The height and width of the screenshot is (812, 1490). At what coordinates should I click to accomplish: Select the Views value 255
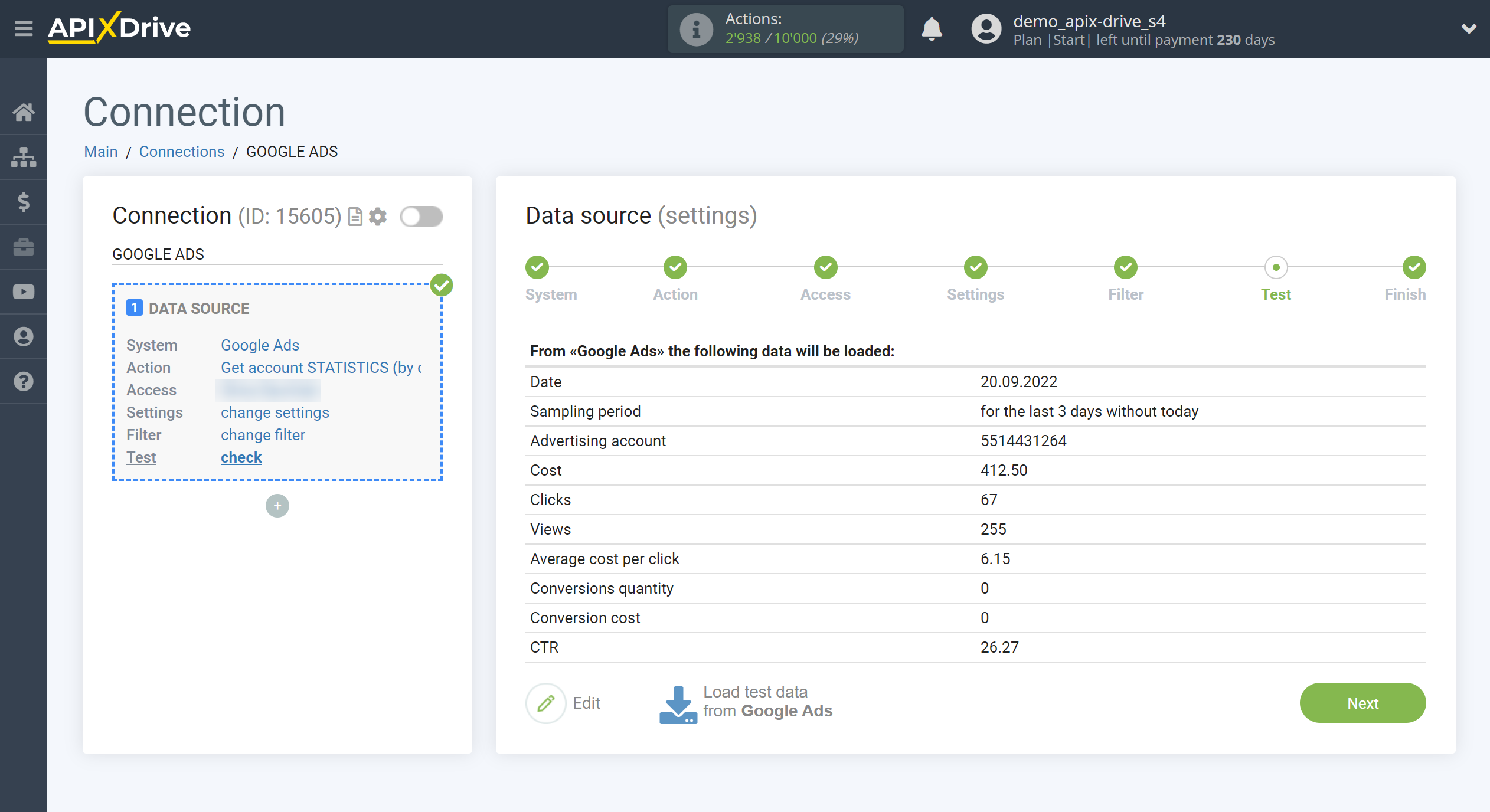[x=994, y=529]
